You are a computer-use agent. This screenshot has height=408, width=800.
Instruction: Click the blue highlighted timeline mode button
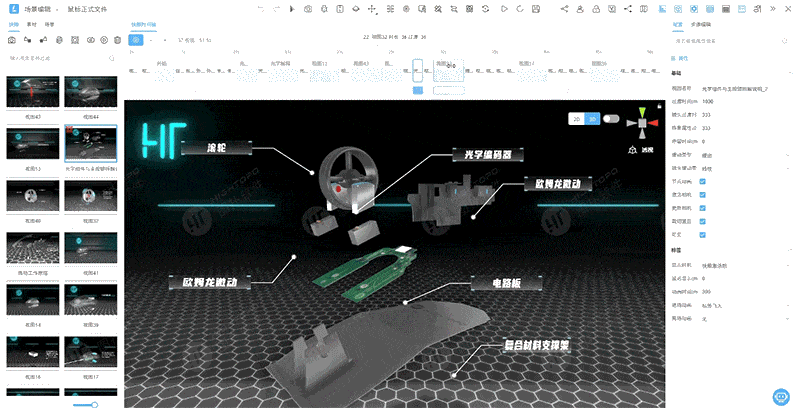pyautogui.click(x=136, y=40)
